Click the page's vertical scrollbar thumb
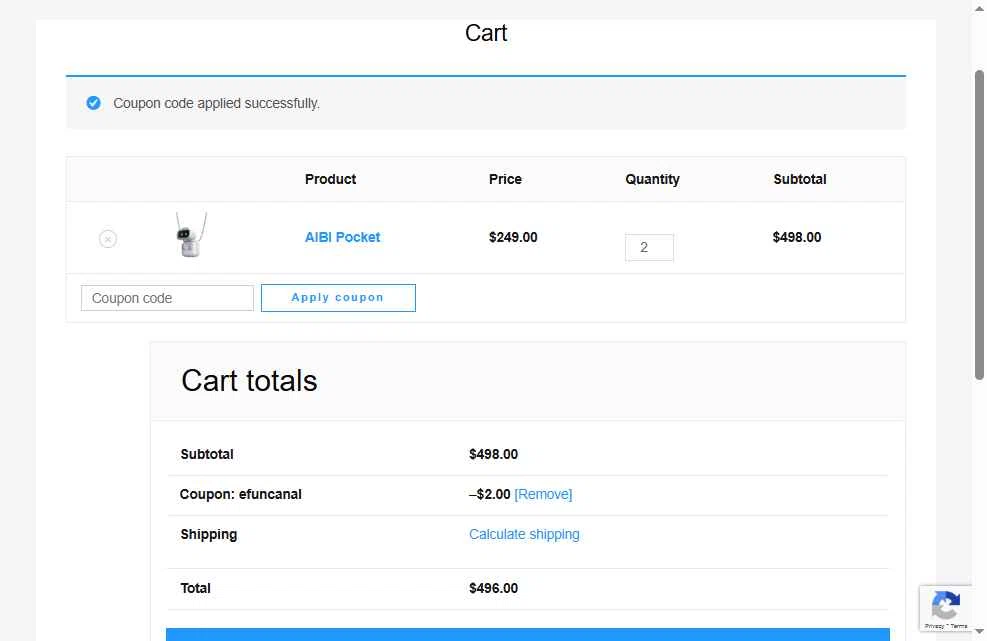 (x=979, y=225)
